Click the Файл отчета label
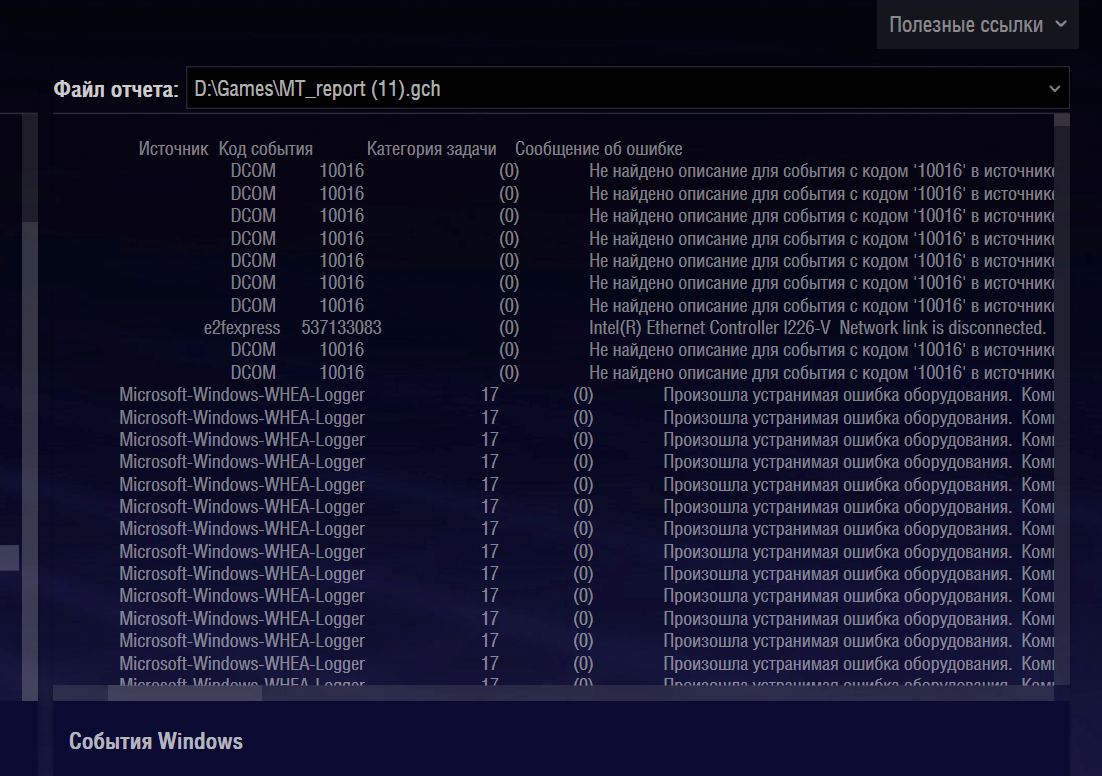 [116, 89]
